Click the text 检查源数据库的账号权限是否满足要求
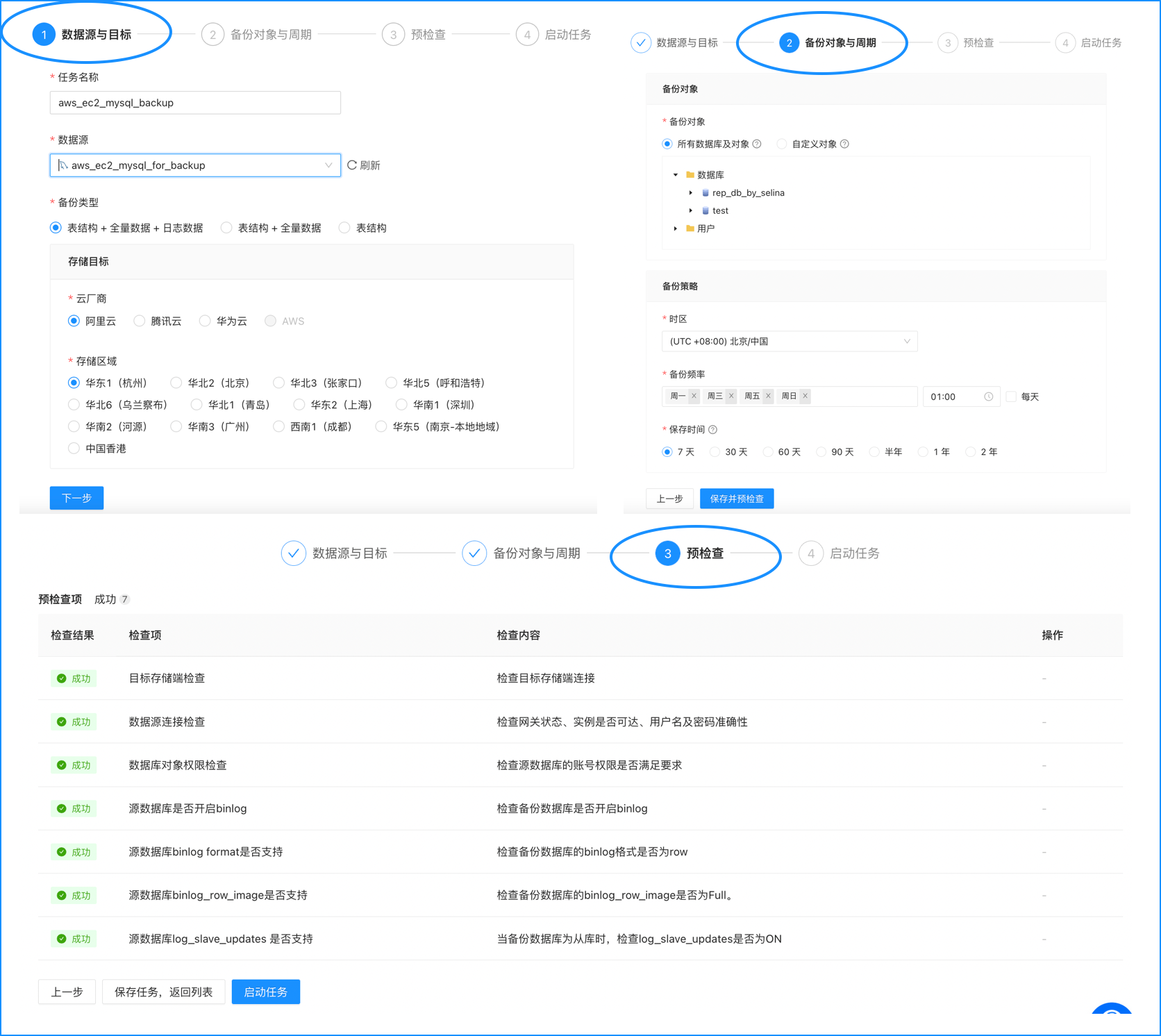 click(x=590, y=765)
